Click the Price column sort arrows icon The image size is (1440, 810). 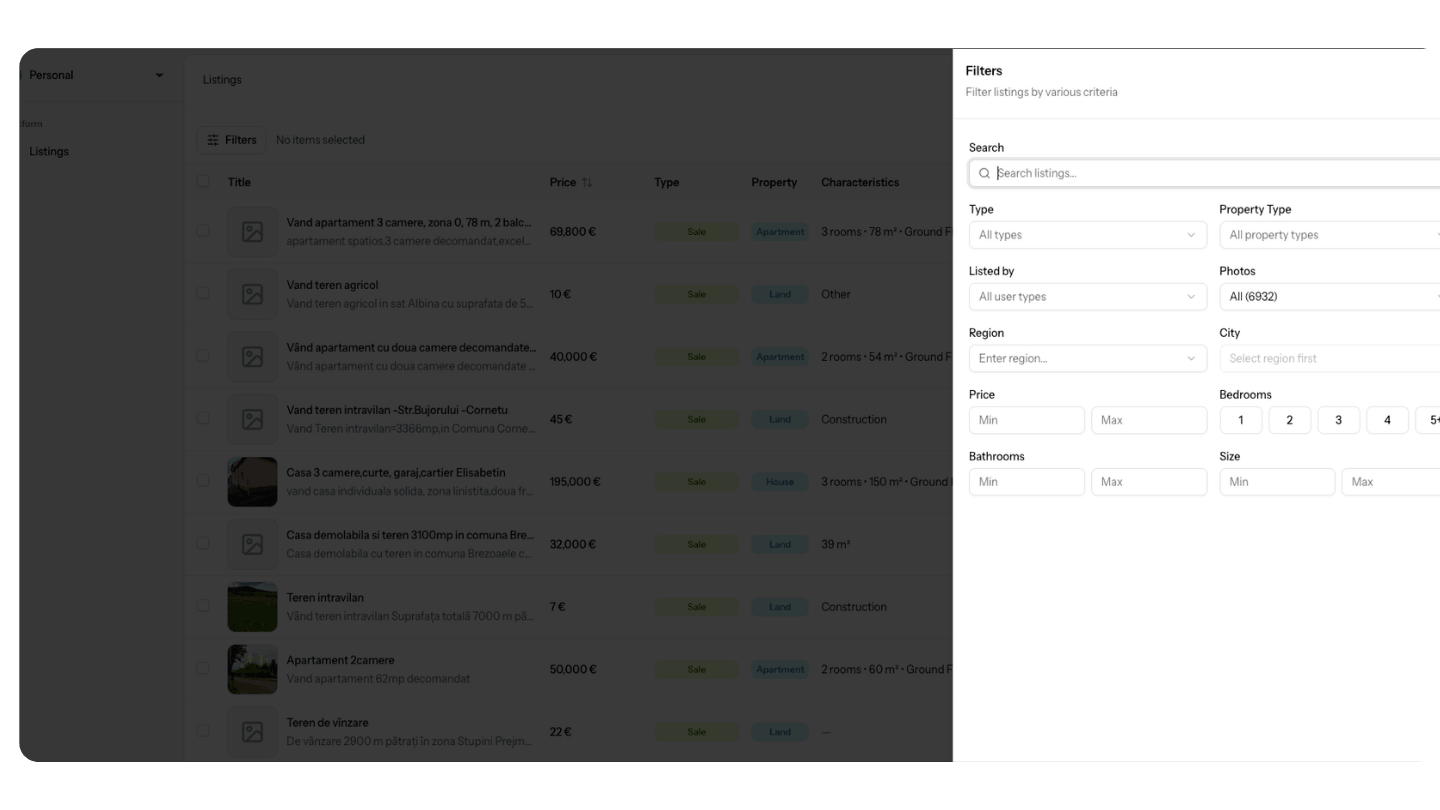(x=587, y=182)
